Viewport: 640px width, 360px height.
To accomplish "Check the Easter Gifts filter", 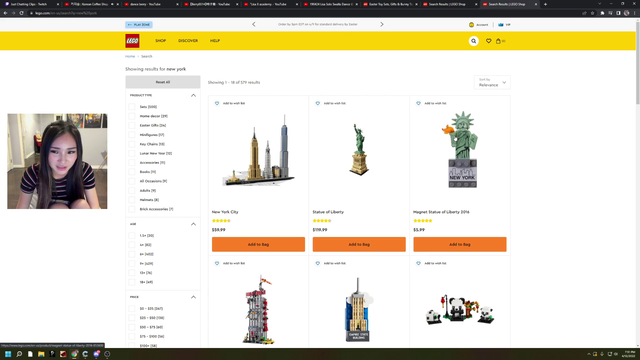I will tap(132, 125).
